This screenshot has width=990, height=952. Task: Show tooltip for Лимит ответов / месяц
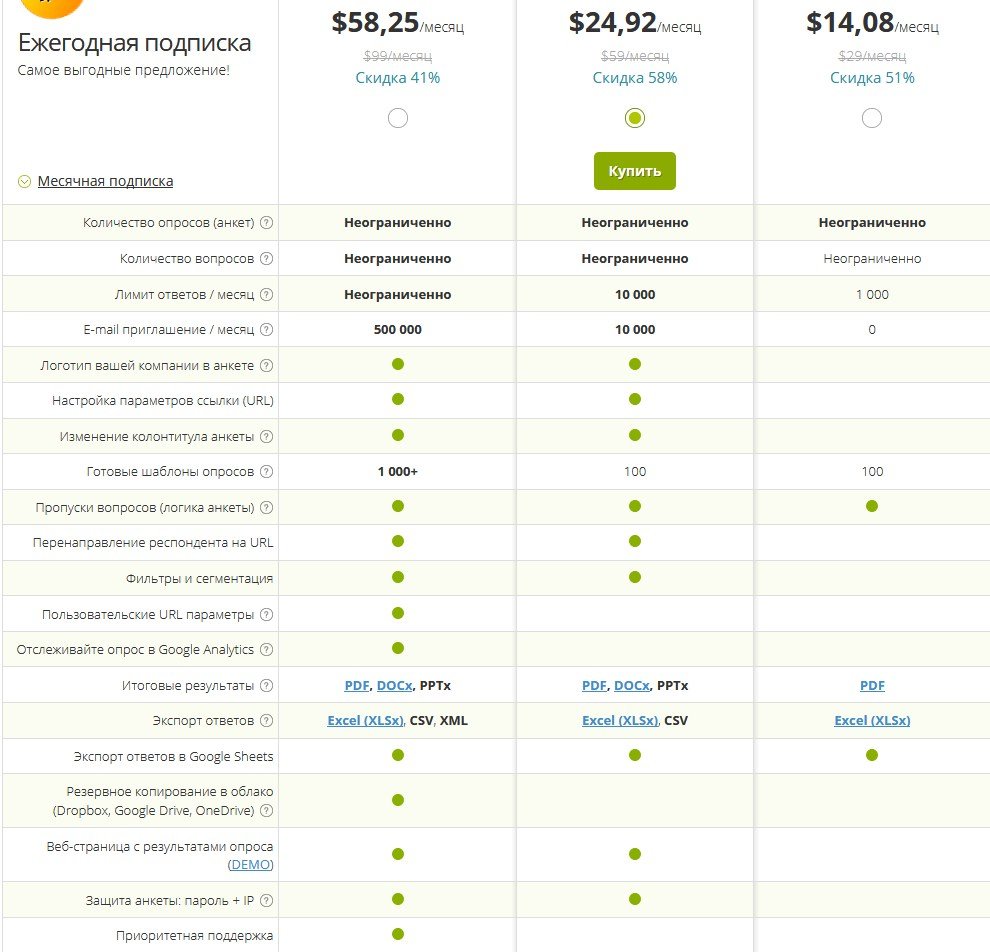(267, 294)
